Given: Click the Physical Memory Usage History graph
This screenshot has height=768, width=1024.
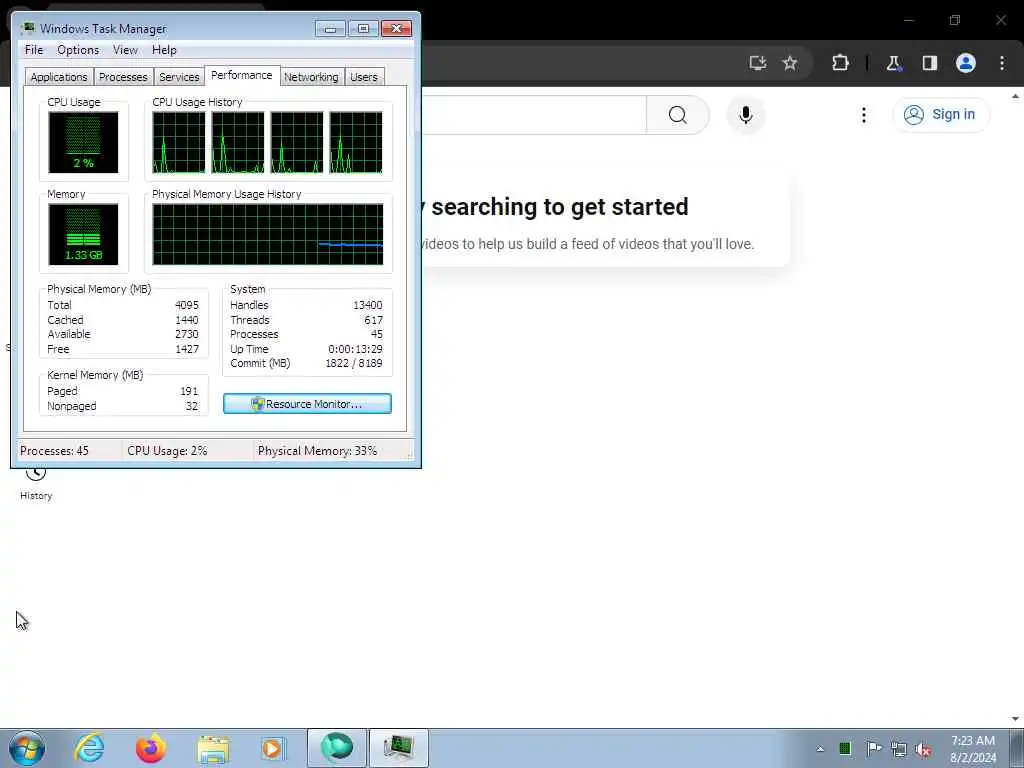Looking at the screenshot, I should (x=268, y=234).
